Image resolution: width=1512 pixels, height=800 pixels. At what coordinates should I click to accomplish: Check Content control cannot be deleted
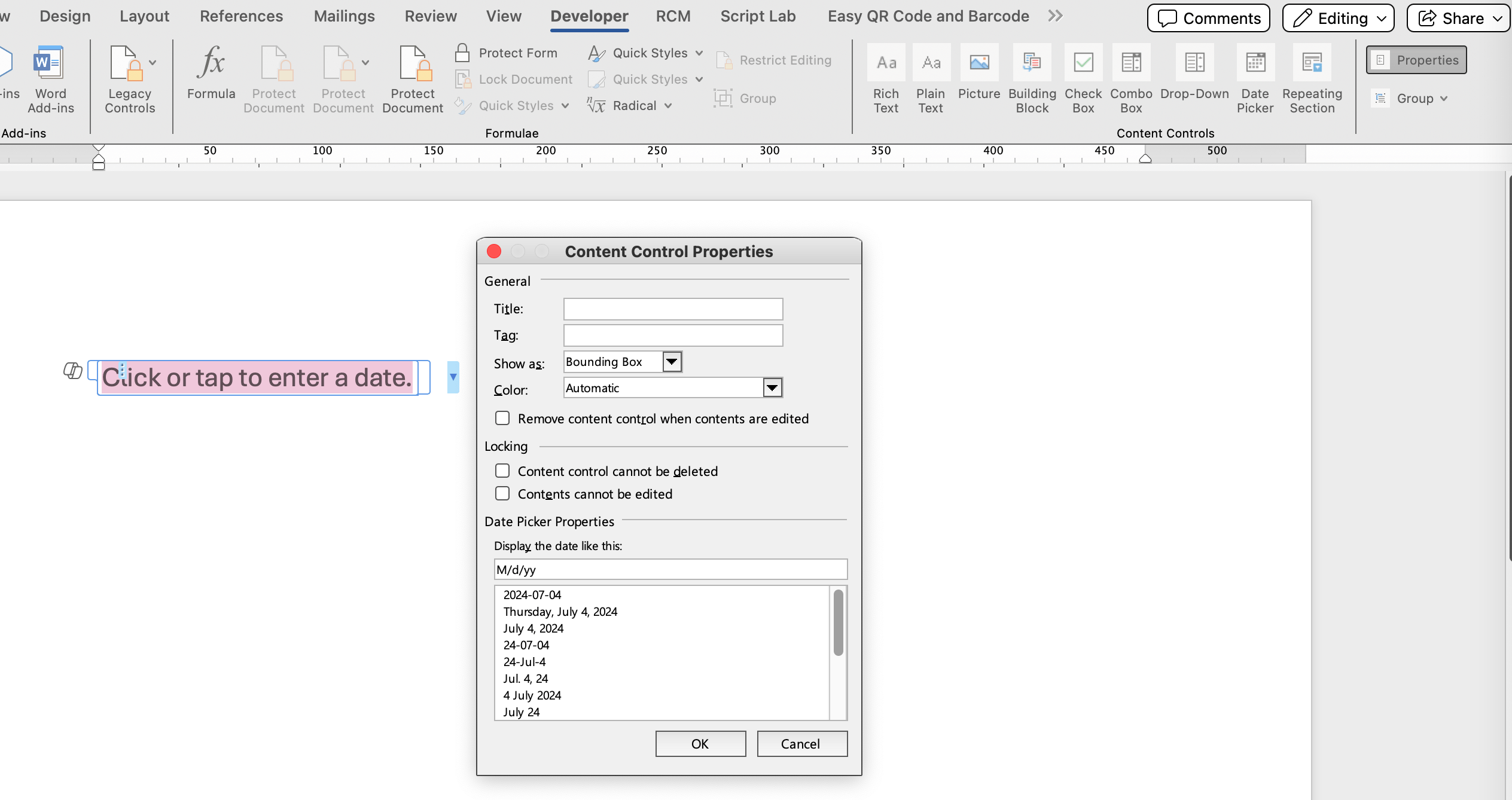(x=502, y=471)
